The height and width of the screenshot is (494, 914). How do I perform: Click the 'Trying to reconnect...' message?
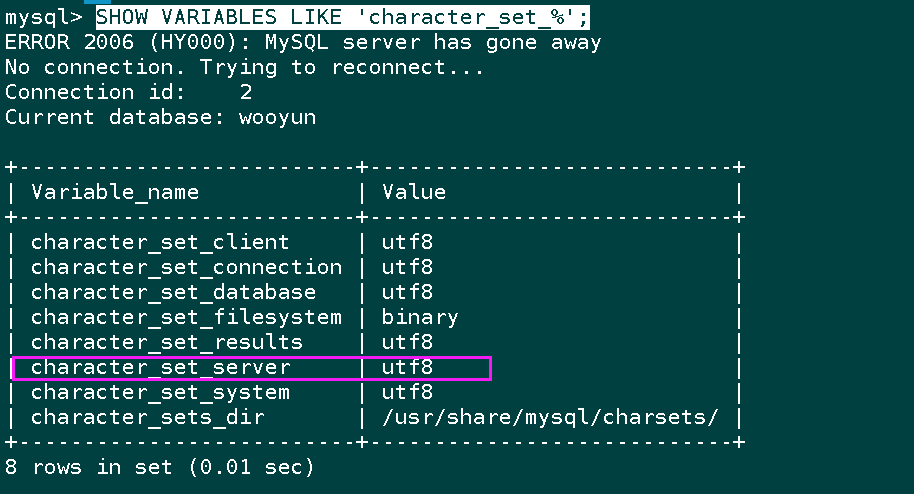click(342, 68)
